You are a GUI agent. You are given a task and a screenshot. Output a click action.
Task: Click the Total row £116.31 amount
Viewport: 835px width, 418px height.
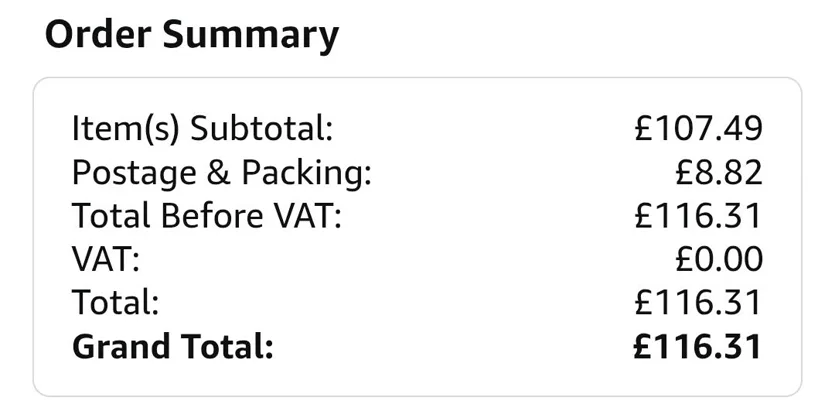pyautogui.click(x=698, y=303)
